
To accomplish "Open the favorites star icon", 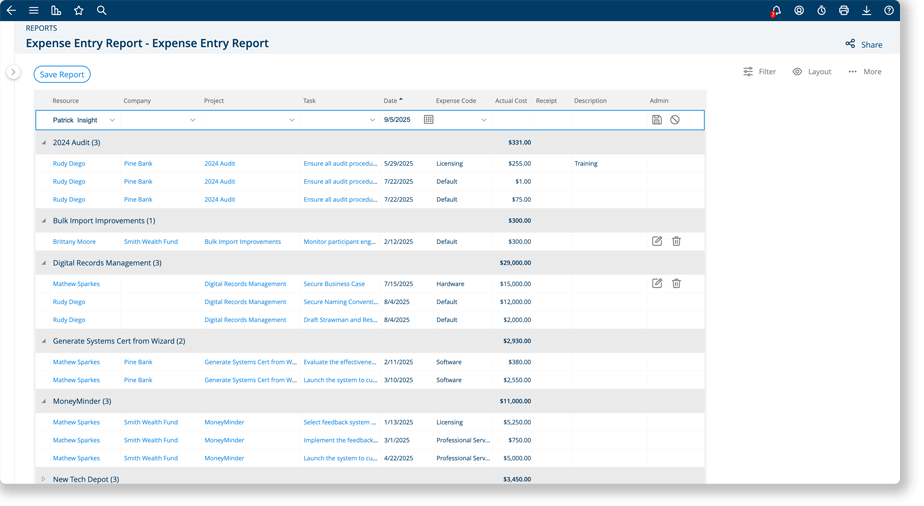I will pyautogui.click(x=79, y=10).
